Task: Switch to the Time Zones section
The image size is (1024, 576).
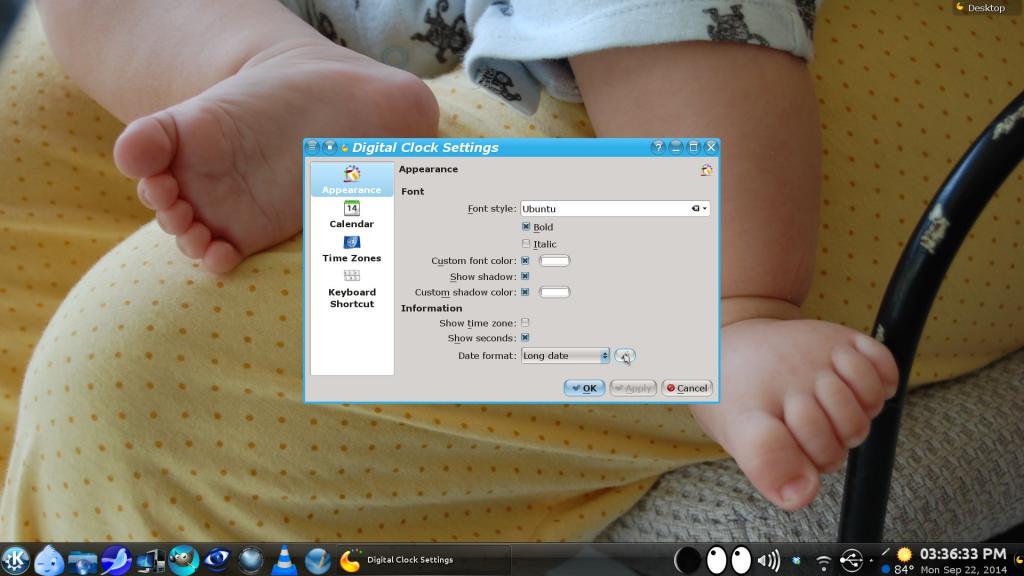Action: click(351, 249)
